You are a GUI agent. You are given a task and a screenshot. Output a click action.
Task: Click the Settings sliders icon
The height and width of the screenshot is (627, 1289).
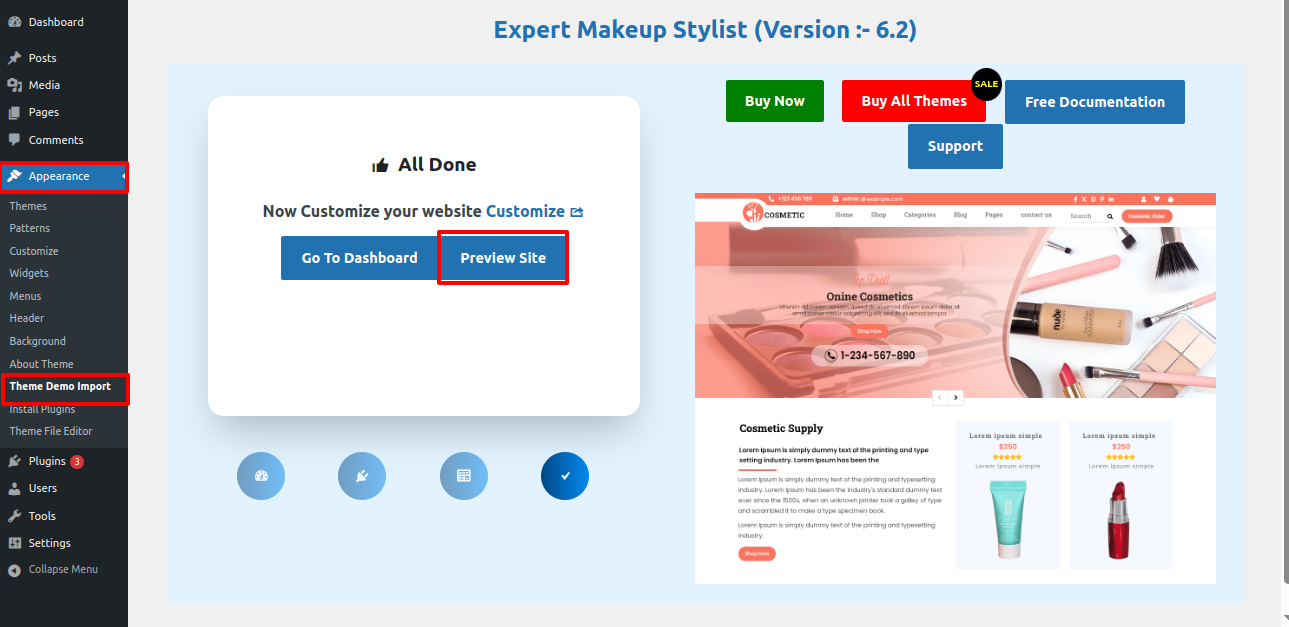point(14,543)
